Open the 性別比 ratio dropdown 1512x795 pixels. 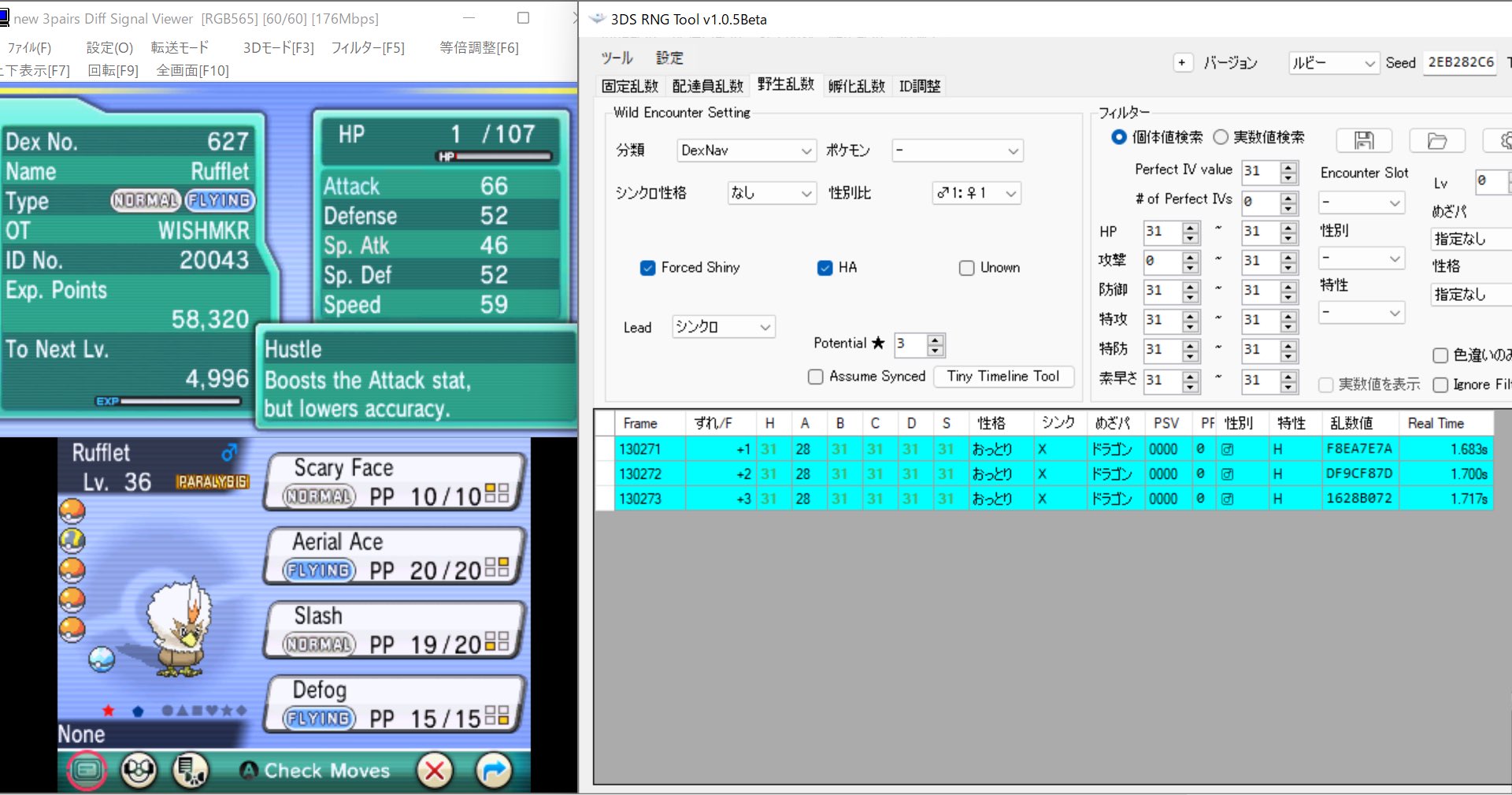click(x=976, y=193)
